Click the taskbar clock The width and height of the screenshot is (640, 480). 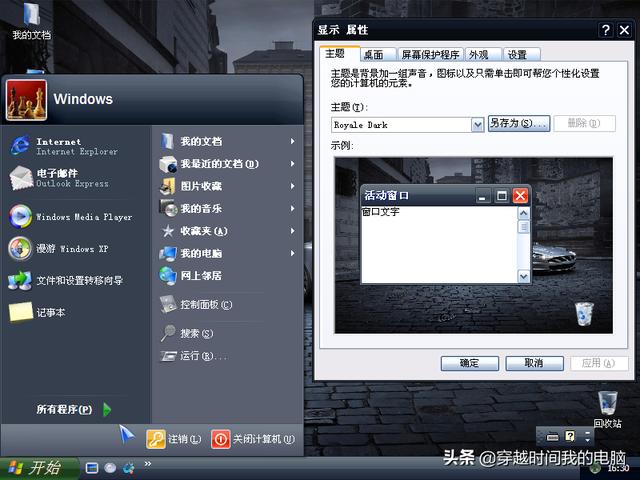(618, 468)
